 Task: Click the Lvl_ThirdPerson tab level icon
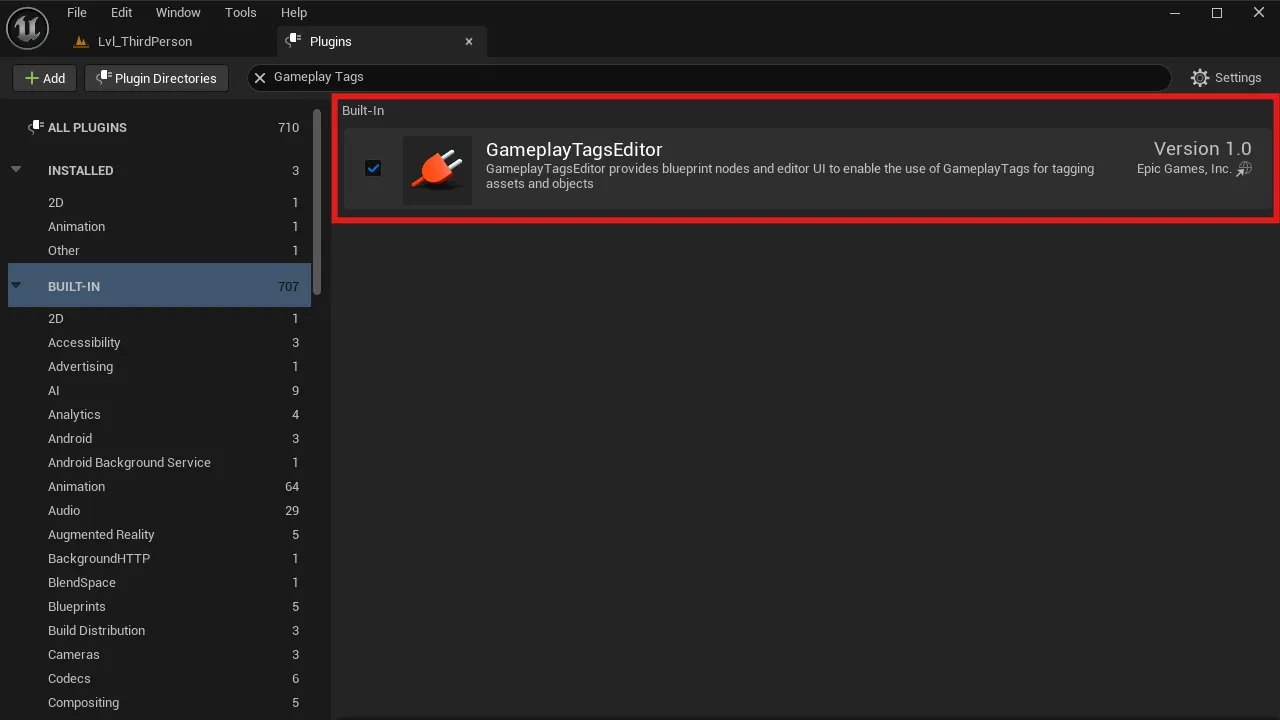click(x=81, y=42)
